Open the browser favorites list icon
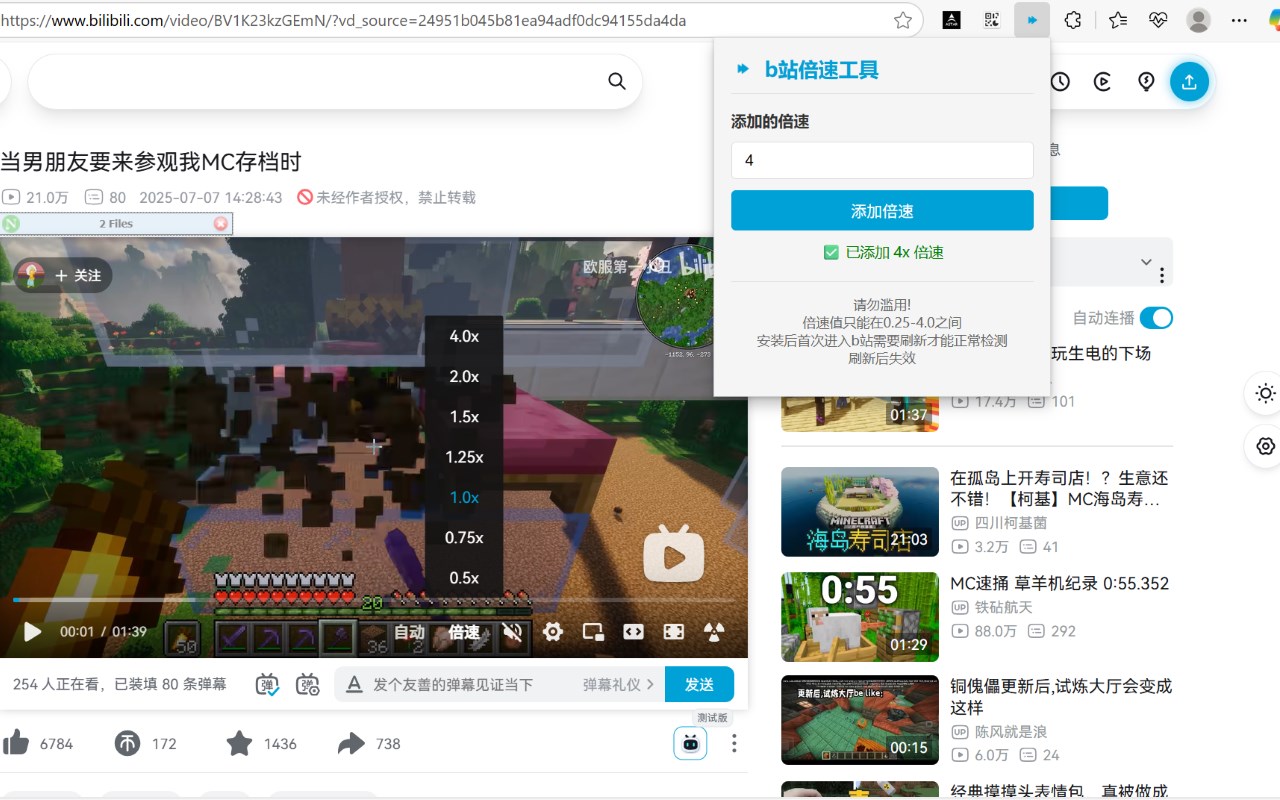This screenshot has width=1280, height=800. pyautogui.click(x=1117, y=20)
